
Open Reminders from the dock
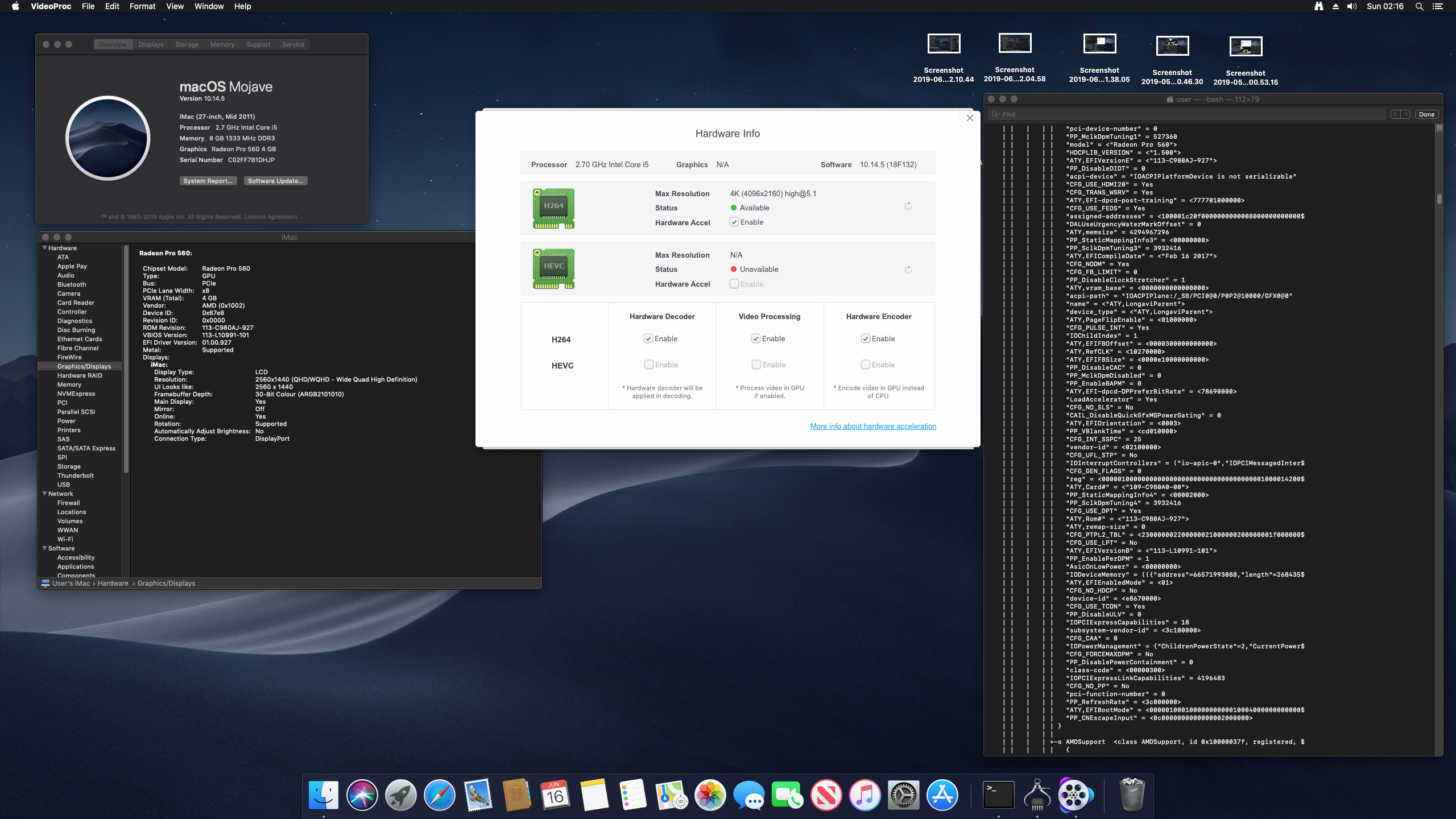click(x=632, y=795)
